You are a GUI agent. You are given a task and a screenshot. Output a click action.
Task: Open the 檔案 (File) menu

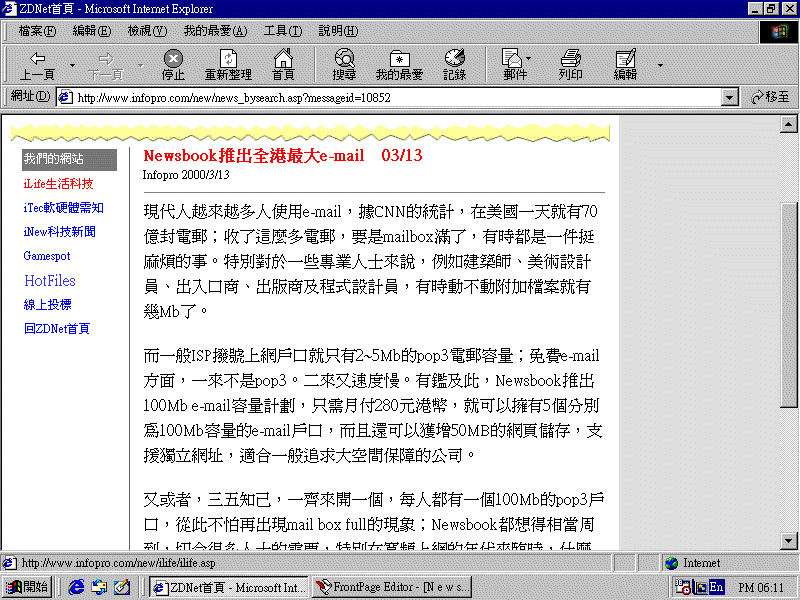[37, 31]
